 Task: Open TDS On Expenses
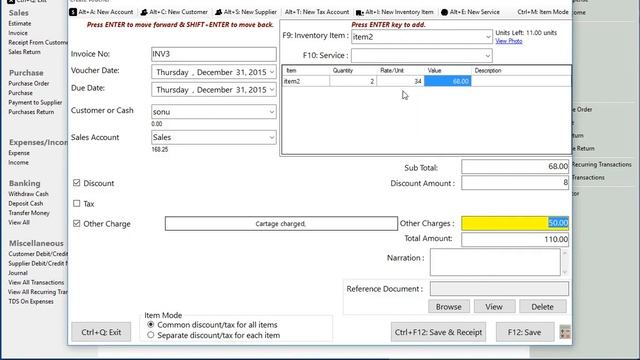pyautogui.click(x=31, y=302)
